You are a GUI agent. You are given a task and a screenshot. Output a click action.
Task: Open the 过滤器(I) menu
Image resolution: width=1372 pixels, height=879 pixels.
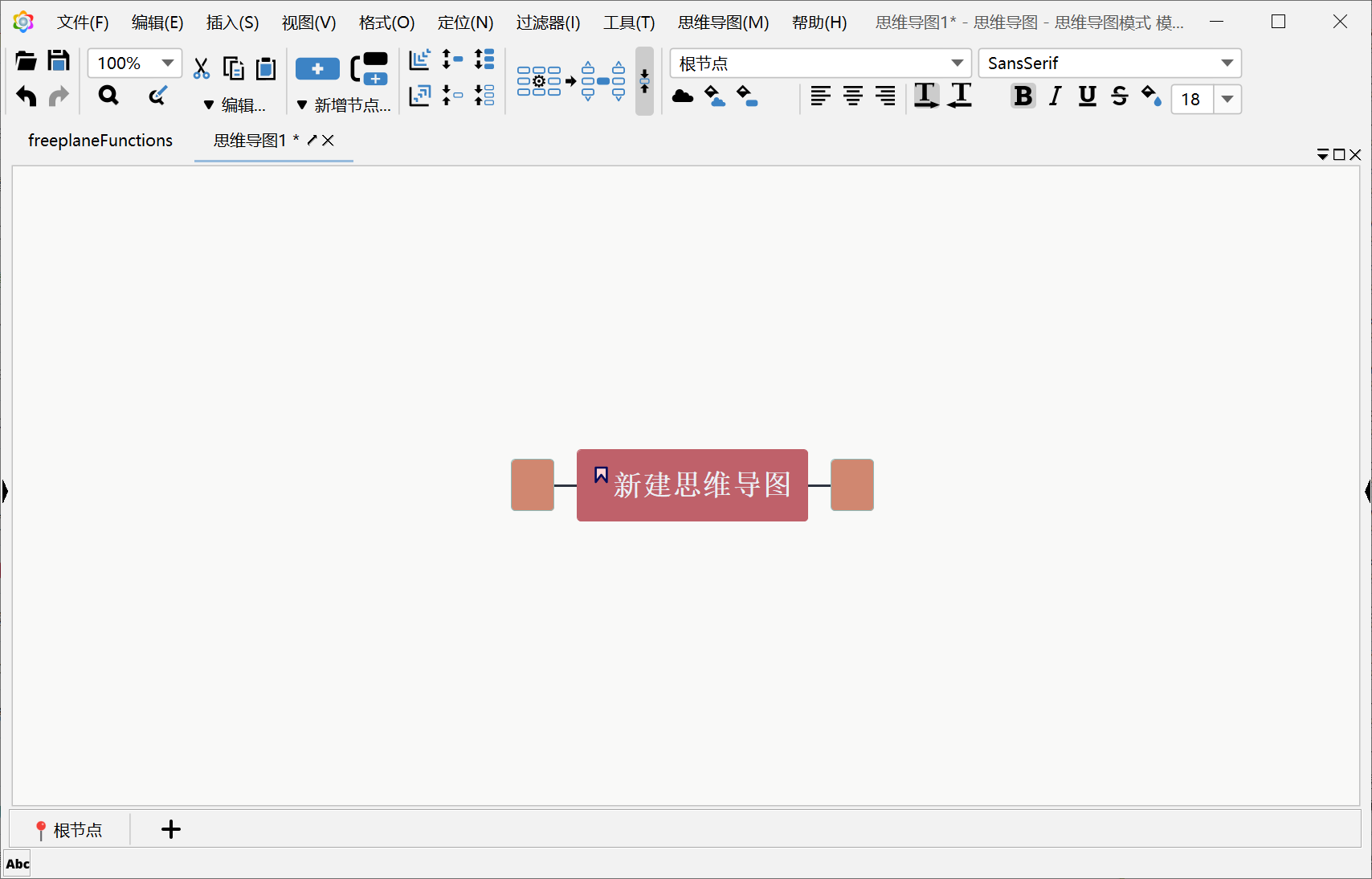548,22
